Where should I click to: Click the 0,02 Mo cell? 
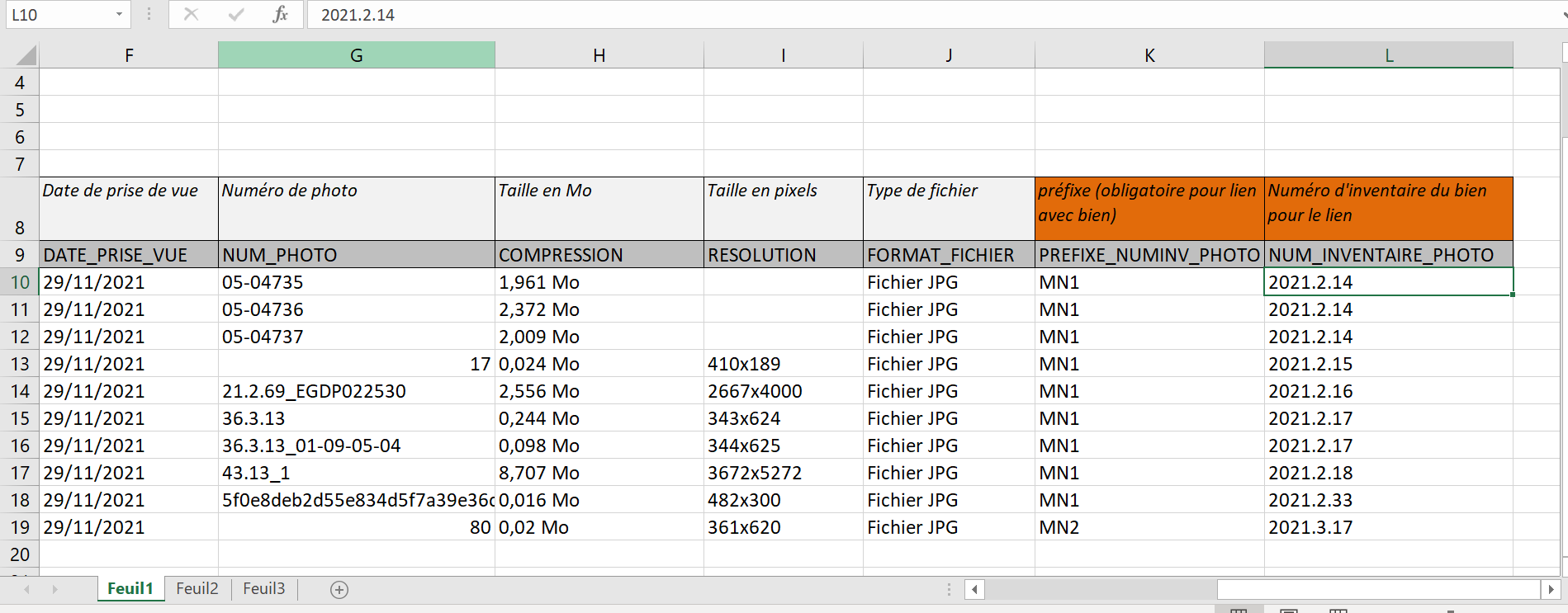(599, 527)
